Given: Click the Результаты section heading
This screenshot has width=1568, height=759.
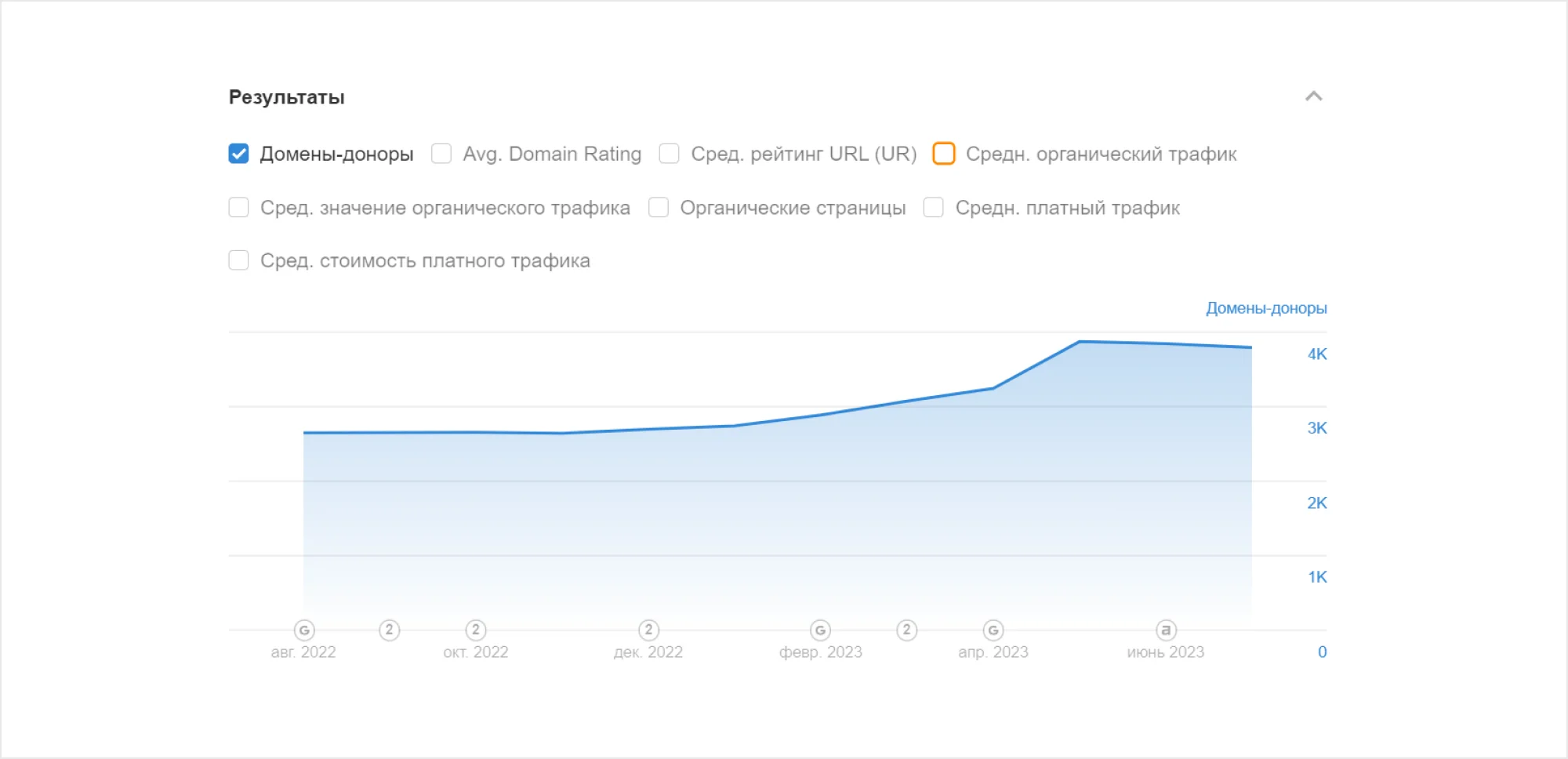Looking at the screenshot, I should 287,97.
